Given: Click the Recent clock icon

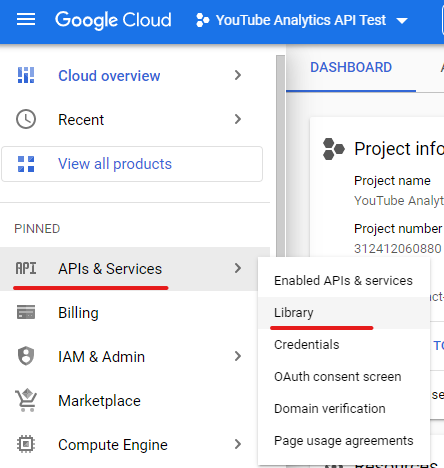Looking at the screenshot, I should pos(26,119).
